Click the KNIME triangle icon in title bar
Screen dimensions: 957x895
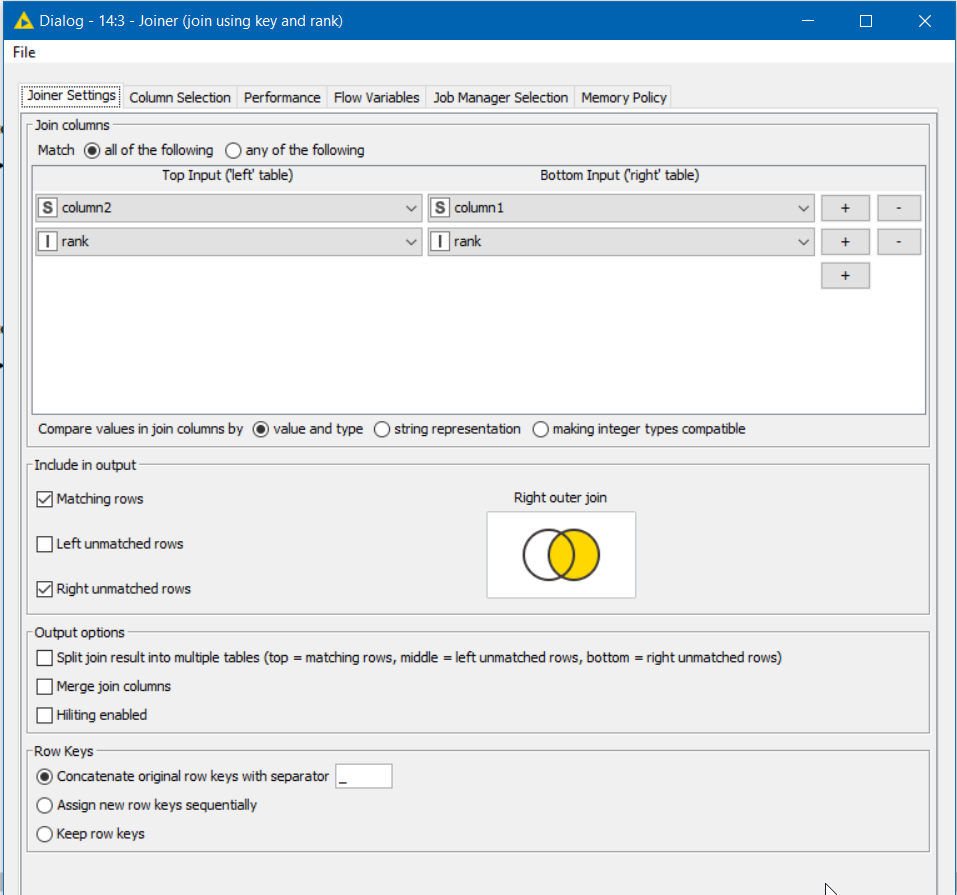(24, 20)
